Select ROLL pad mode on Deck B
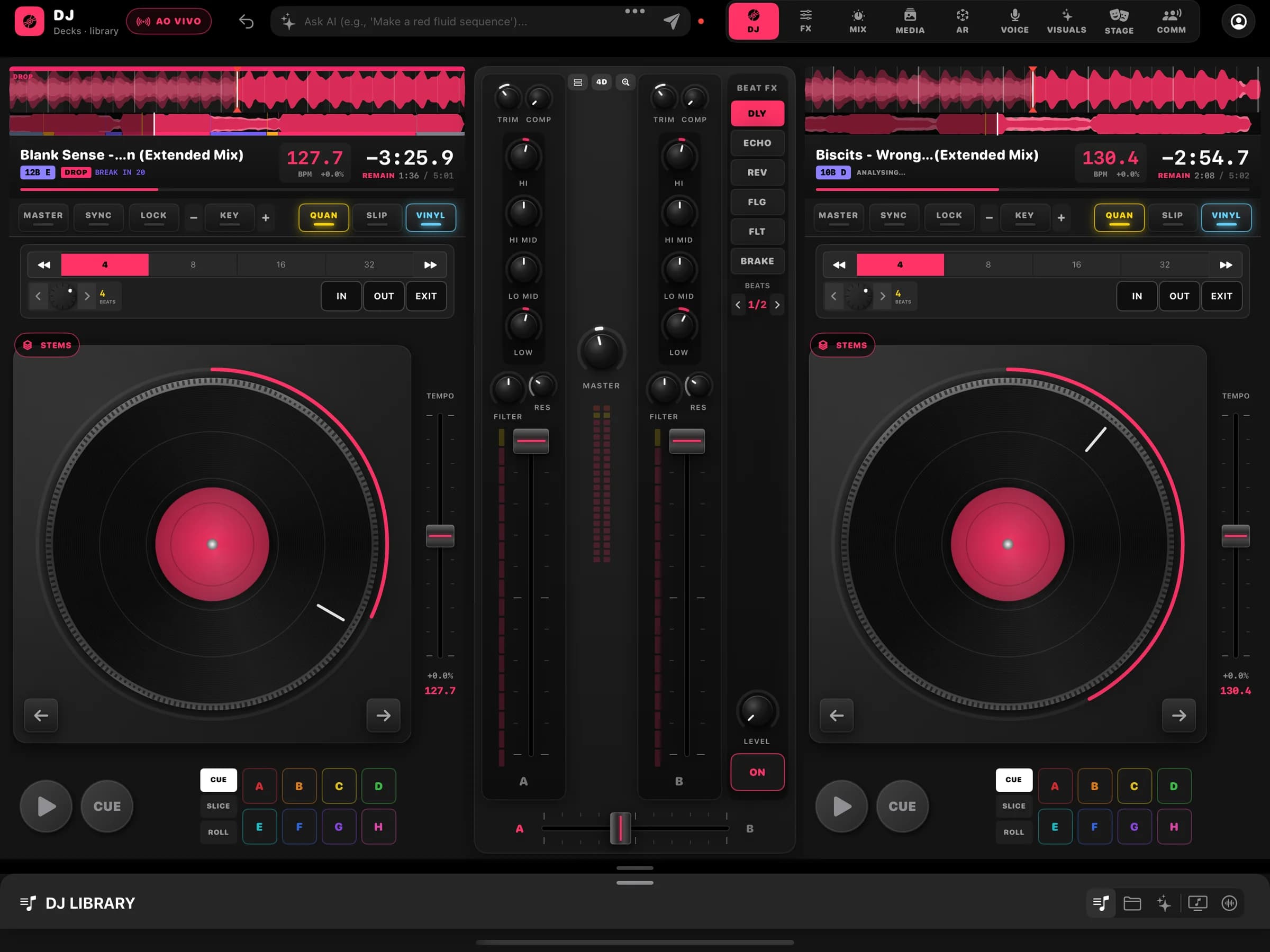 1013,832
